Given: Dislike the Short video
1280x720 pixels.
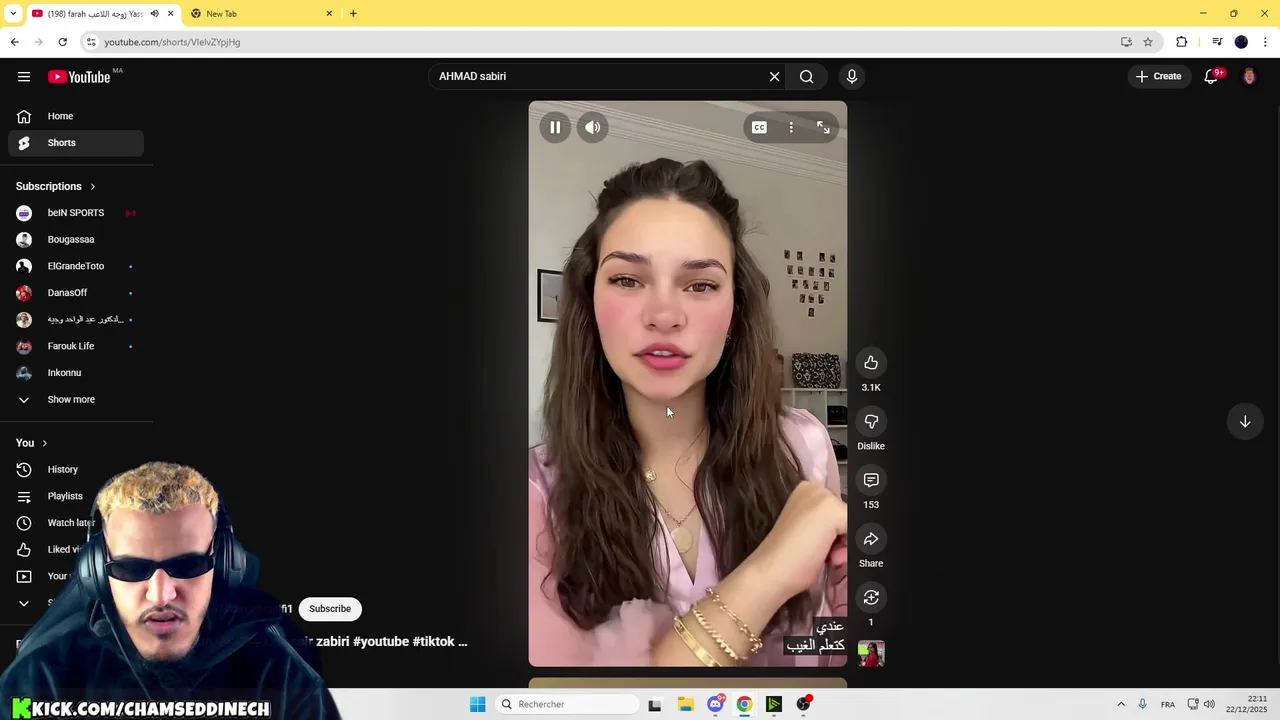Looking at the screenshot, I should [x=871, y=422].
